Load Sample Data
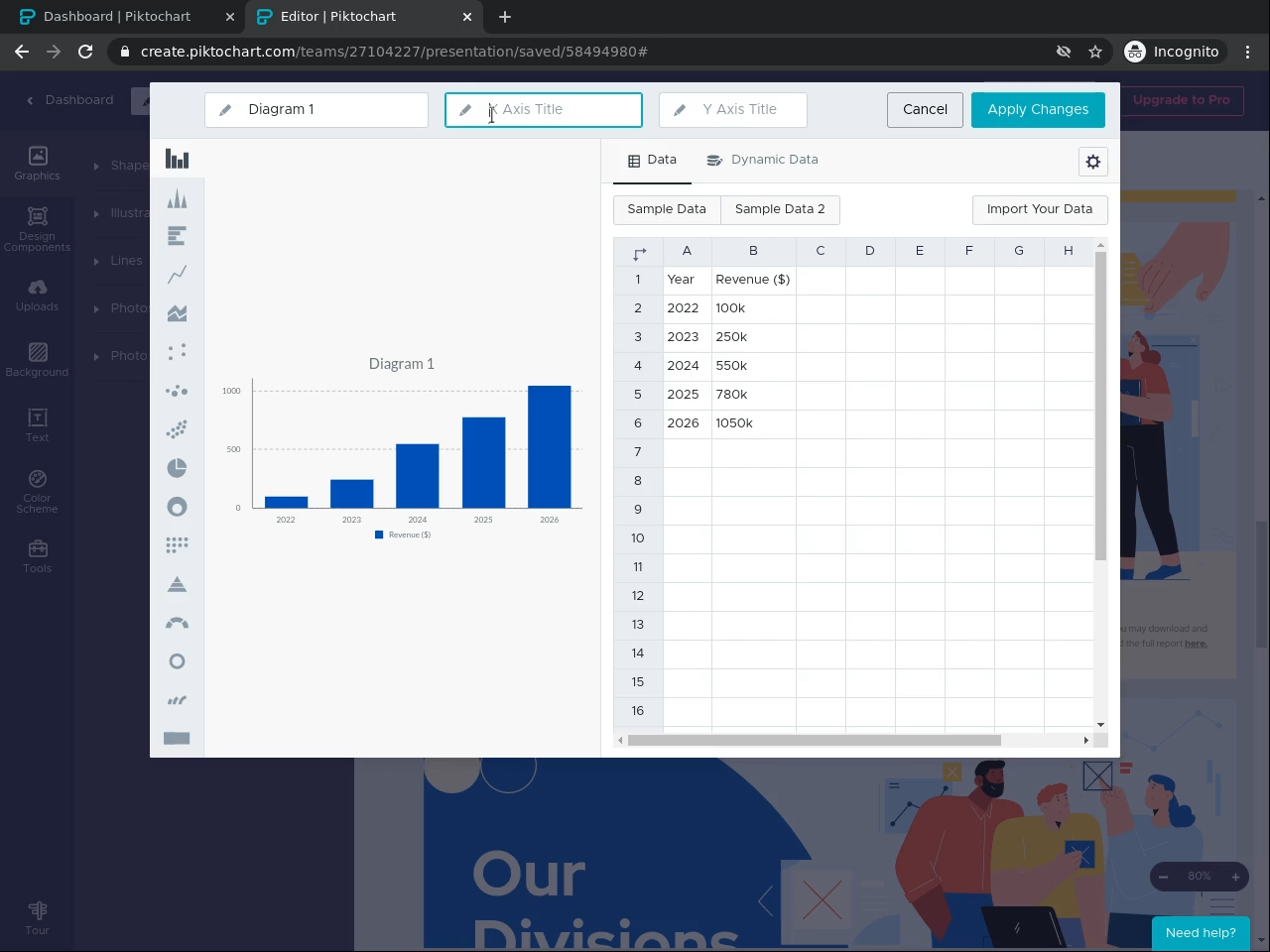Viewport: 1270px width, 952px height. (667, 209)
